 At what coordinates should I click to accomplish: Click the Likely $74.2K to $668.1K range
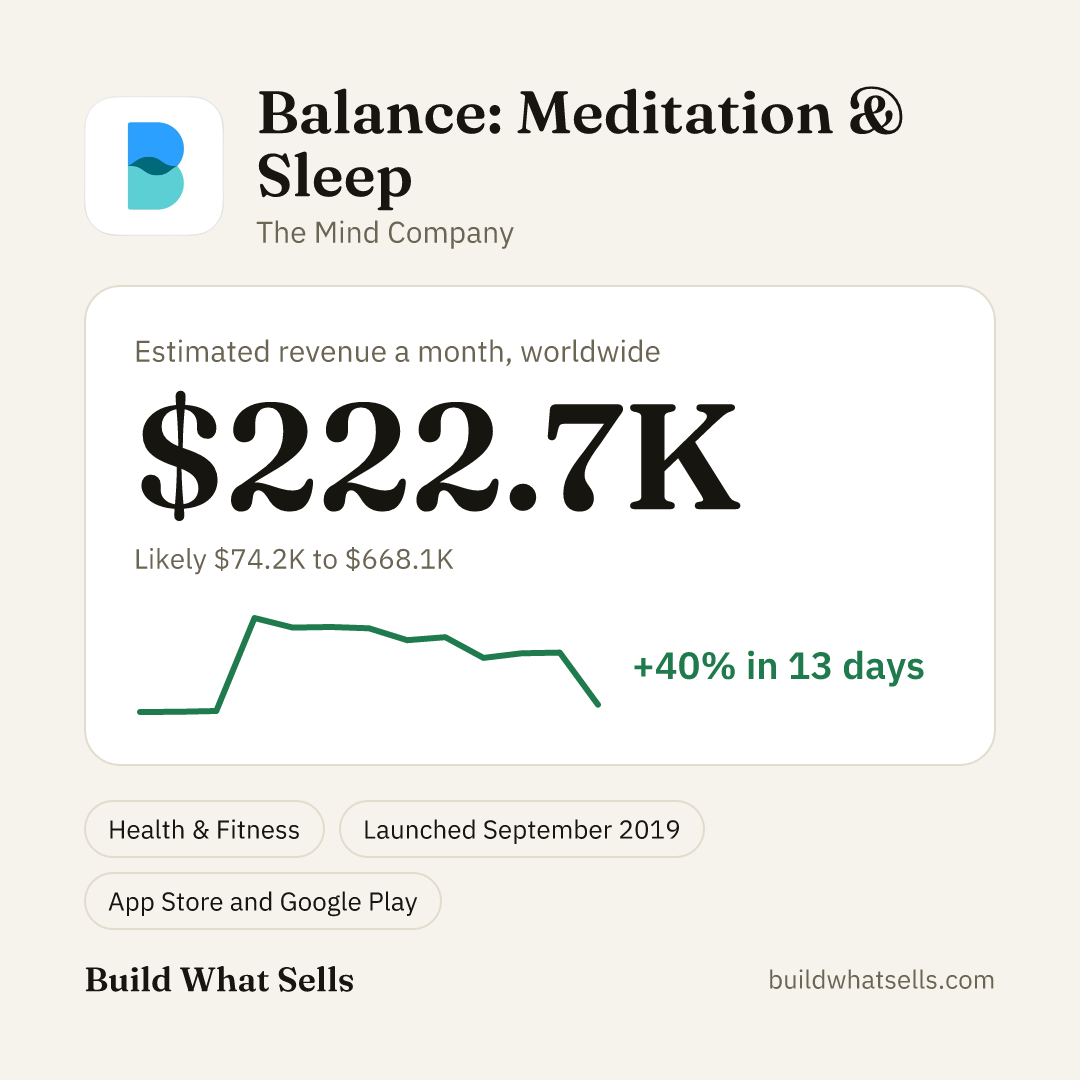coord(294,559)
